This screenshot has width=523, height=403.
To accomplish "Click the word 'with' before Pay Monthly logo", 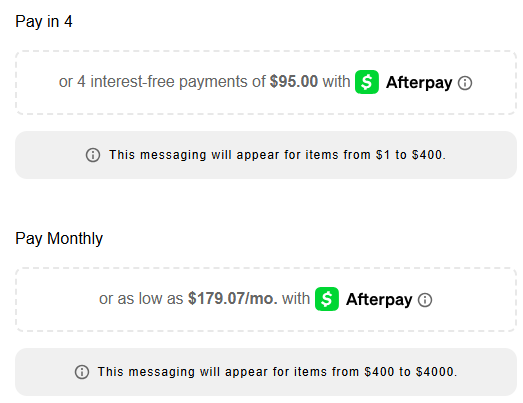I will (296, 299).
